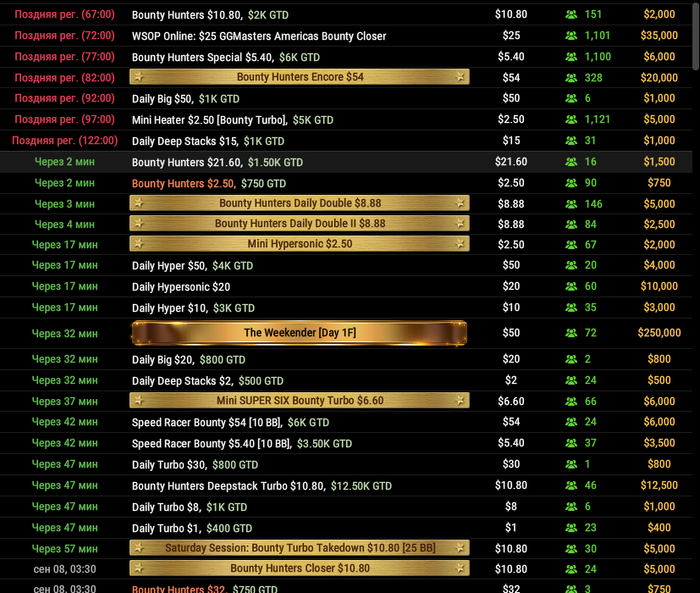This screenshot has height=593, width=700.
Task: Open Bounty Hunters Daily Double II $8.88
Action: 300,223
